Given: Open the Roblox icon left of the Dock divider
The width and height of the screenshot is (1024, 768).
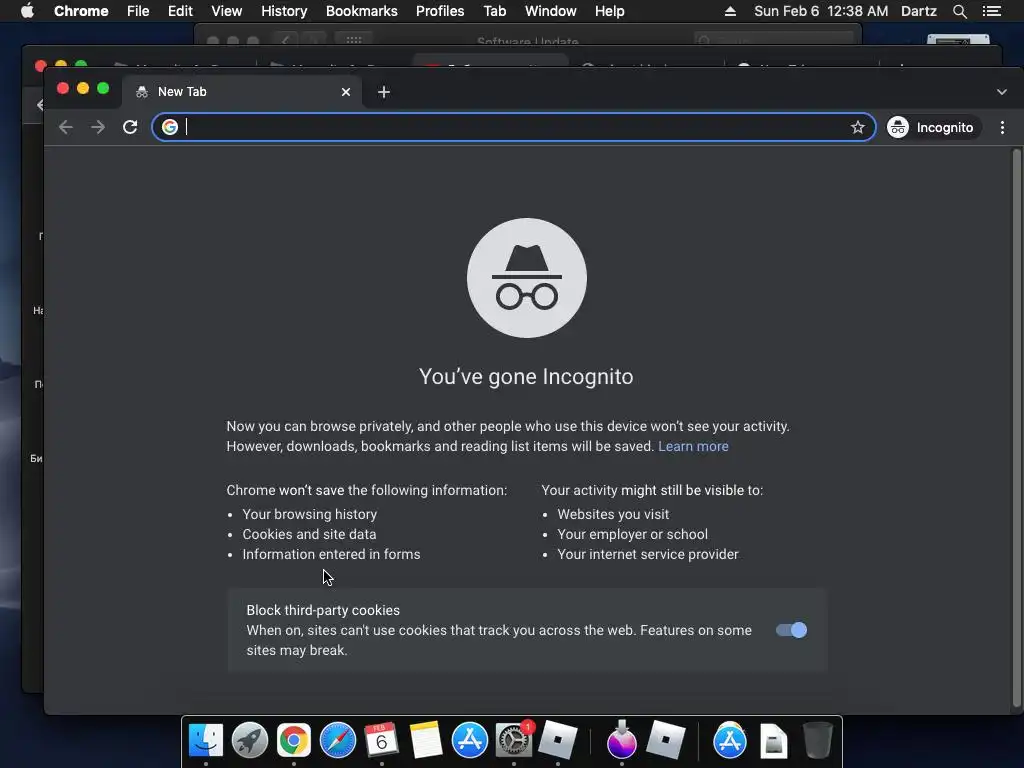Looking at the screenshot, I should [x=558, y=741].
